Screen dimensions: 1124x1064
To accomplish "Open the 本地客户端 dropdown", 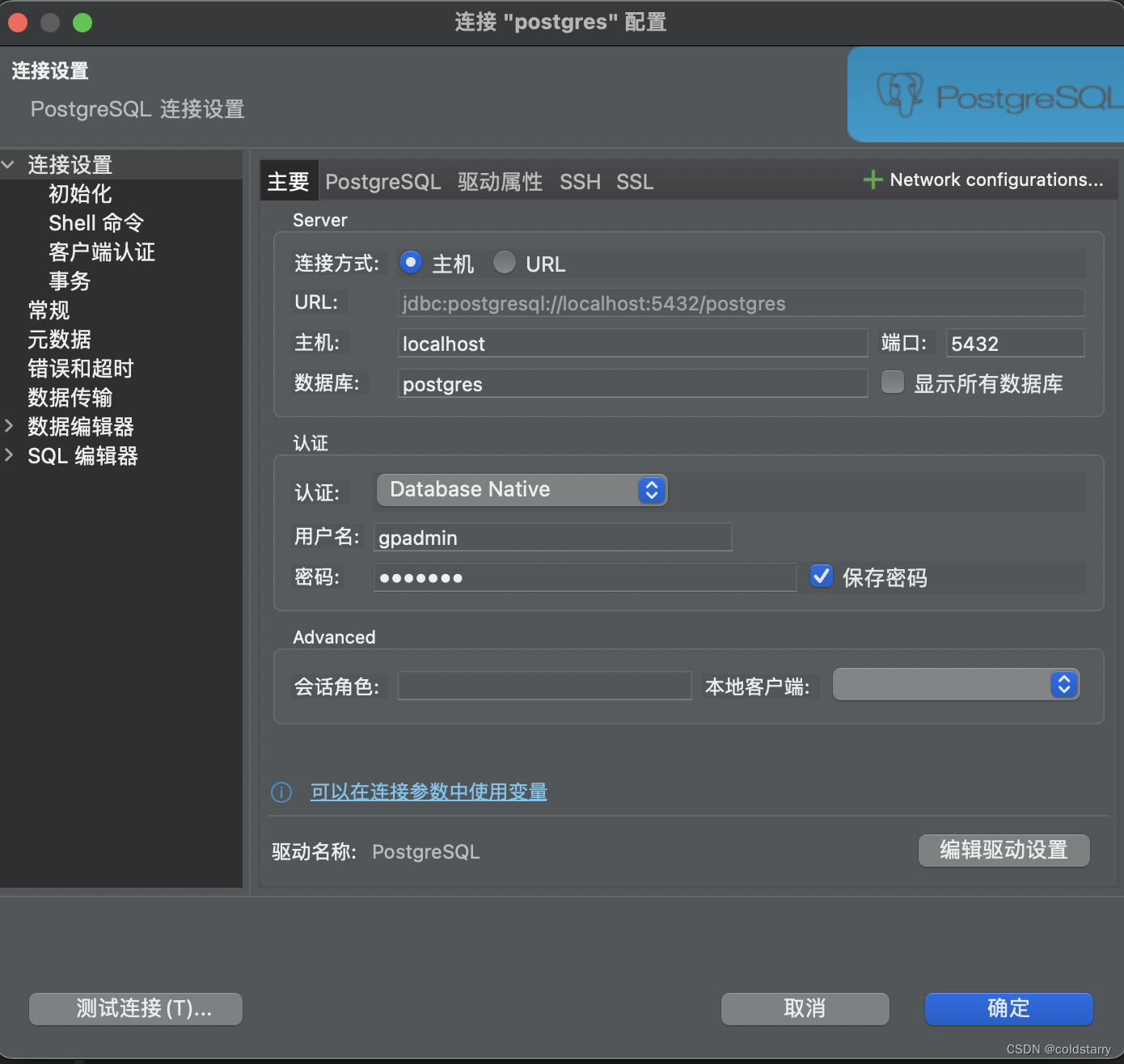I will tap(956, 684).
